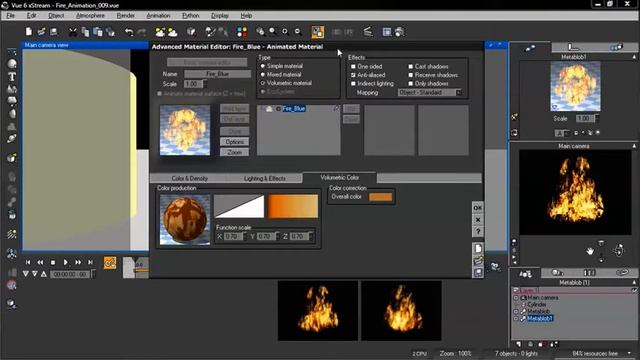Click the New file toolbar icon
This screenshot has height=360, width=640.
tap(29, 31)
